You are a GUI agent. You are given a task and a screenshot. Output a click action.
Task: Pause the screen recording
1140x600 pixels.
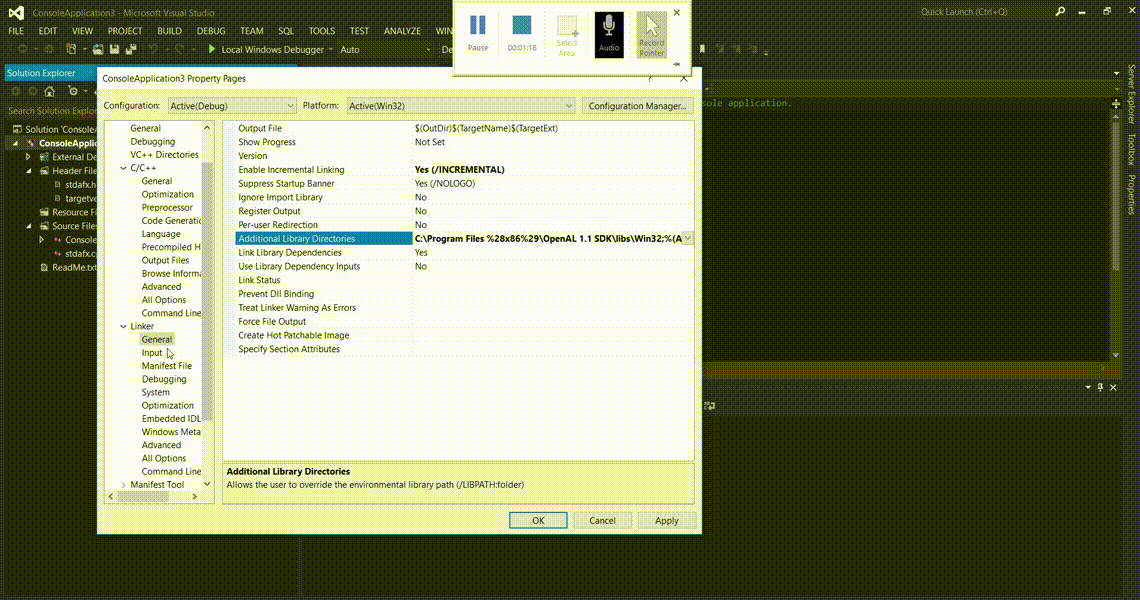click(x=478, y=33)
